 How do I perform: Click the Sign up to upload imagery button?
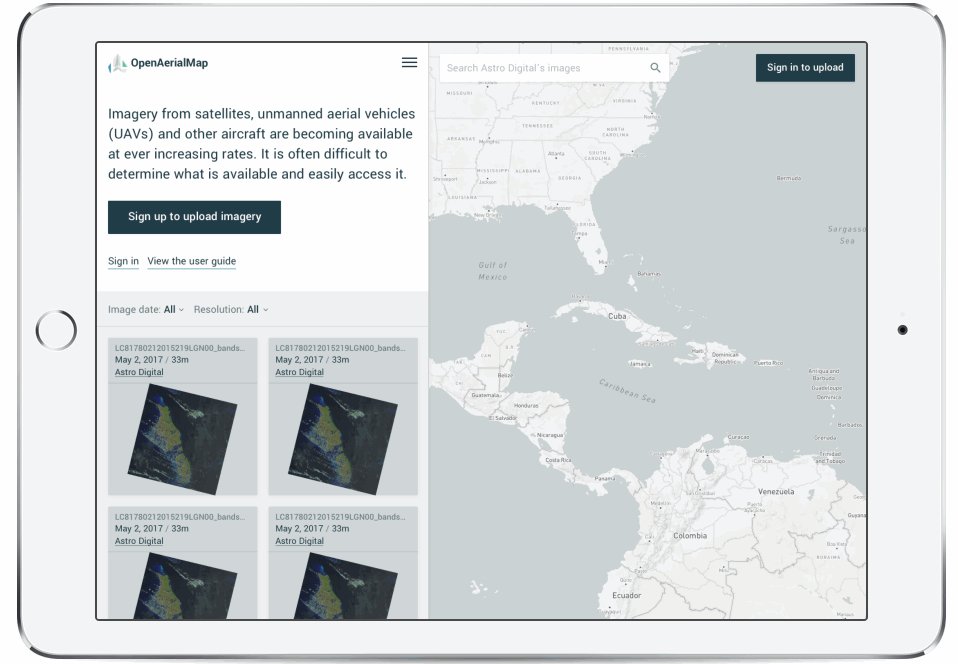click(193, 217)
